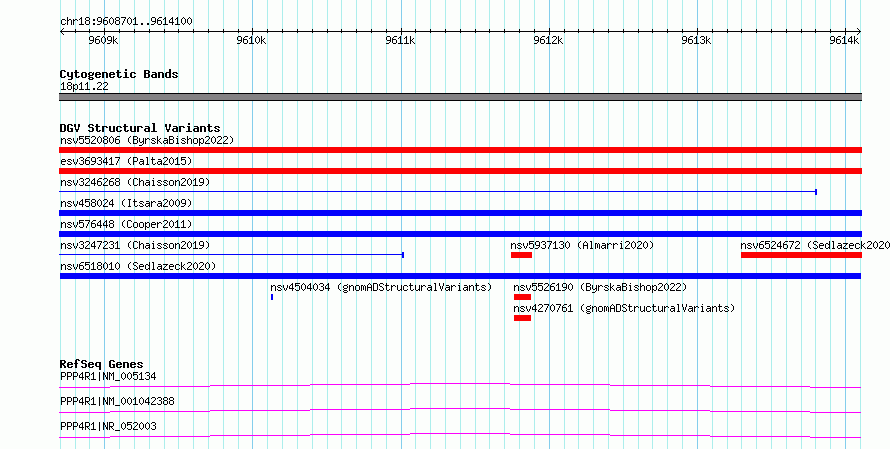Click the 18p11.22 cytogenetic band bar
The image size is (890, 449).
[x=460, y=97]
